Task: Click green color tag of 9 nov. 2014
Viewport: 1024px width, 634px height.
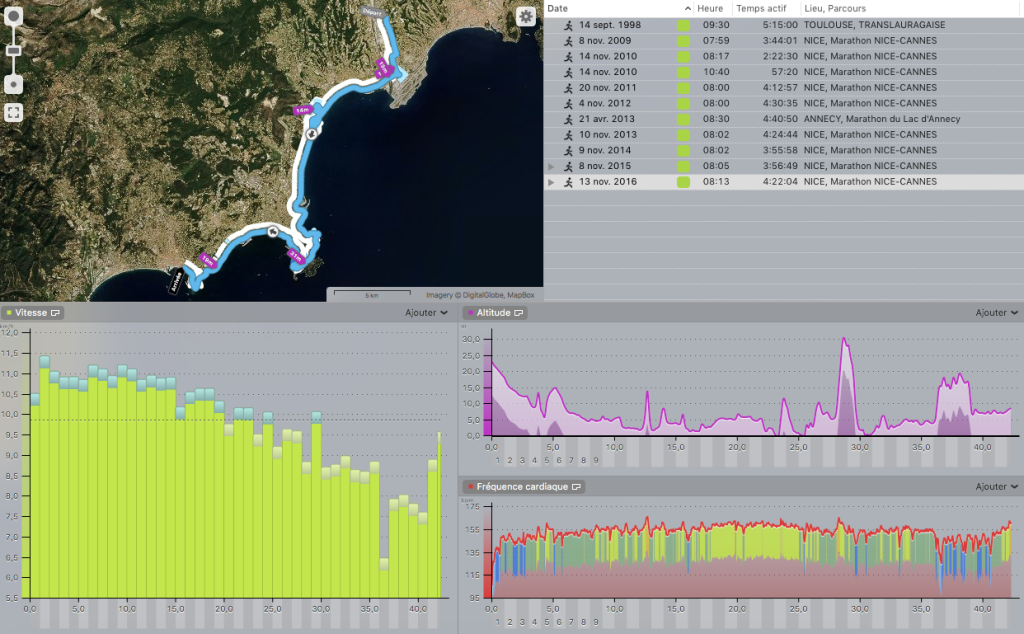Action: (683, 150)
